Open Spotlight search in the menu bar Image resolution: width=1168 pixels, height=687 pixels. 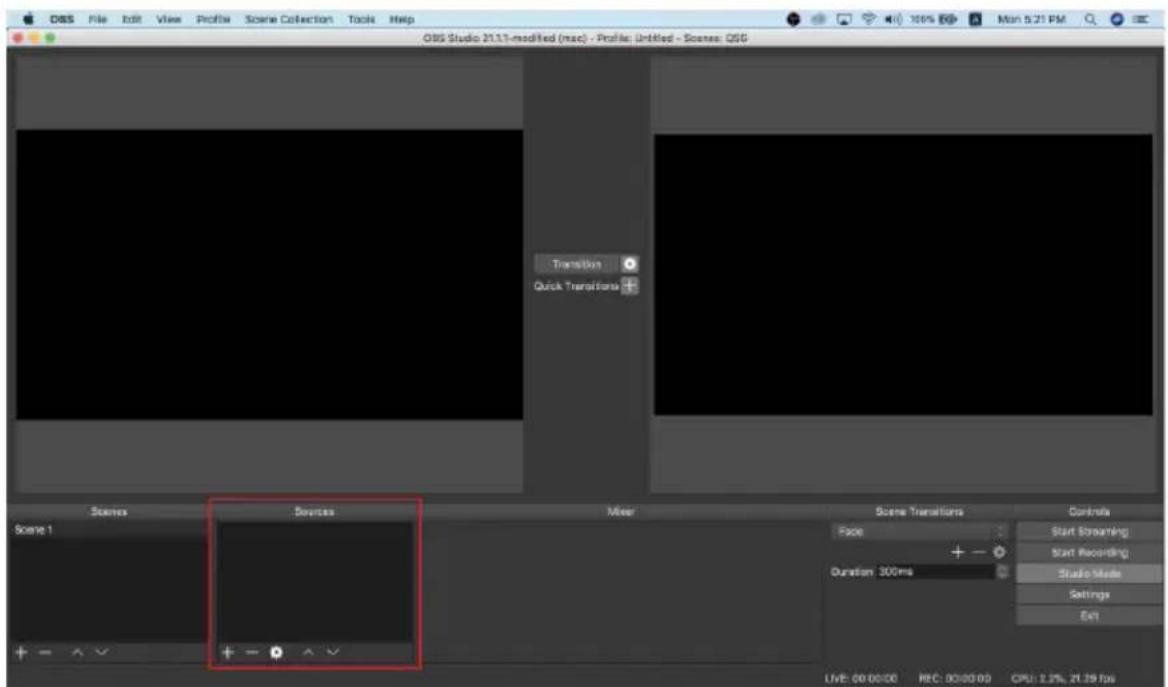coord(1091,19)
